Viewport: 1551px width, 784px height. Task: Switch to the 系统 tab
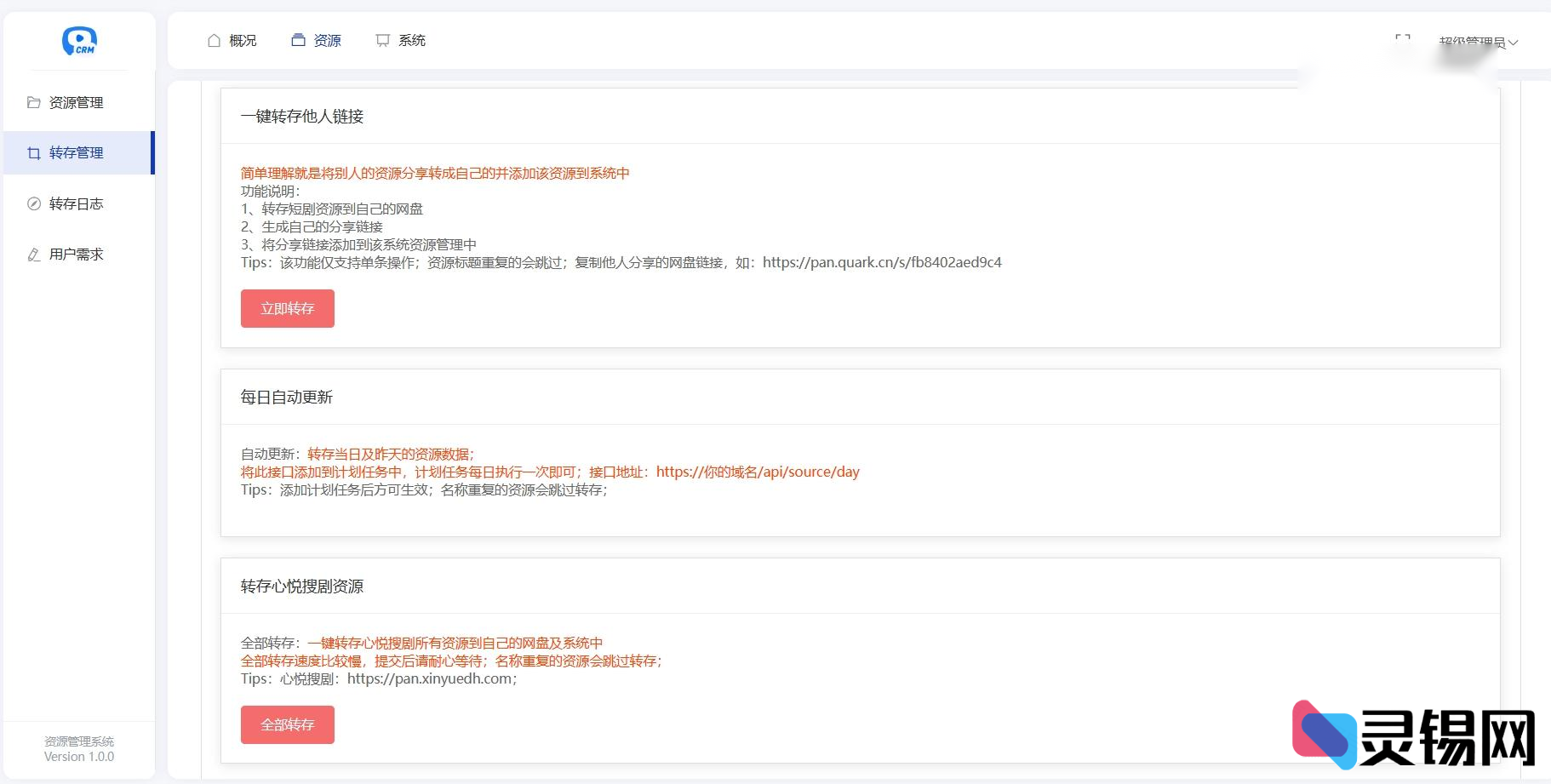click(x=412, y=39)
